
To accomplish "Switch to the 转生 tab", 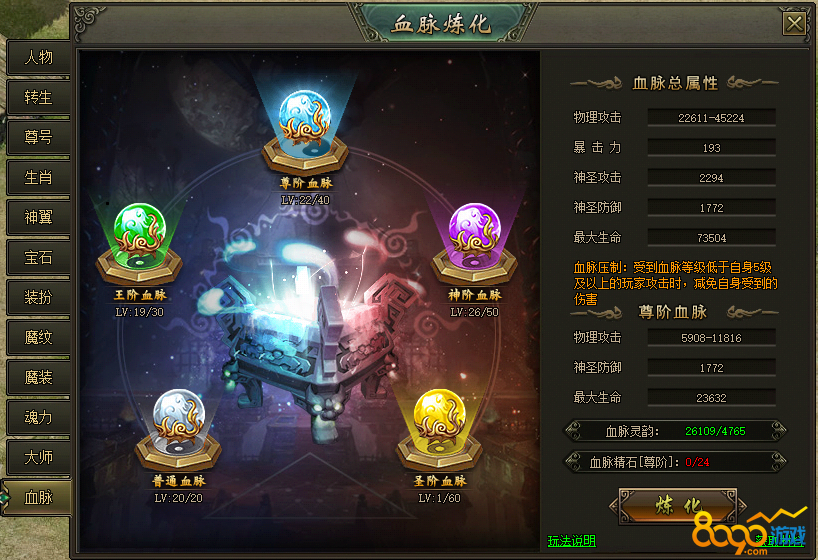I will pyautogui.click(x=39, y=97).
